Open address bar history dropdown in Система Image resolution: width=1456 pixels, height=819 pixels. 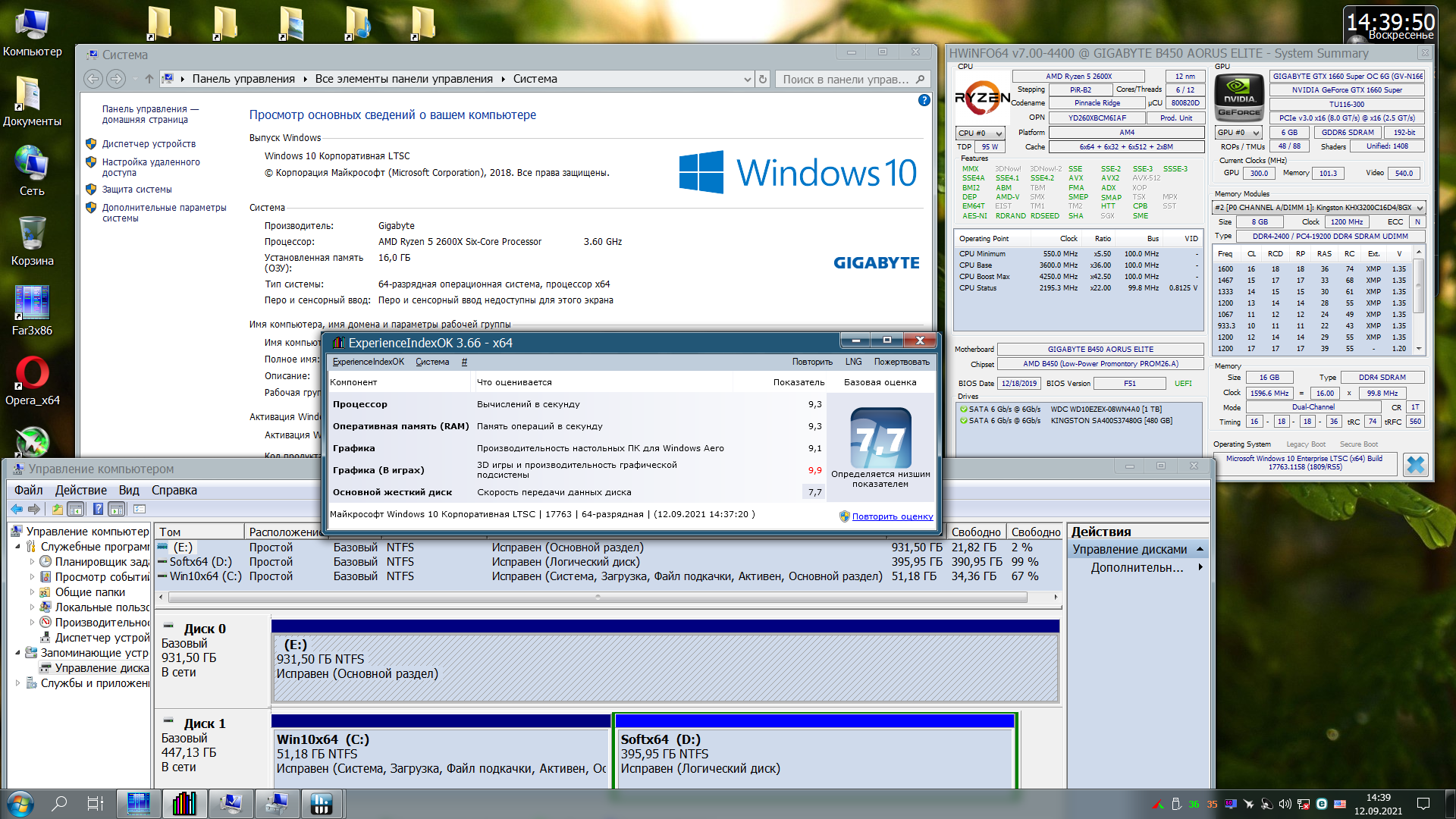click(x=747, y=79)
